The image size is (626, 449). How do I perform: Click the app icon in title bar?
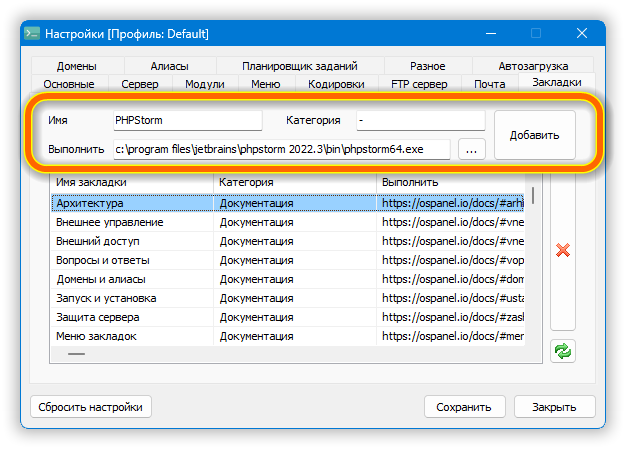32,33
